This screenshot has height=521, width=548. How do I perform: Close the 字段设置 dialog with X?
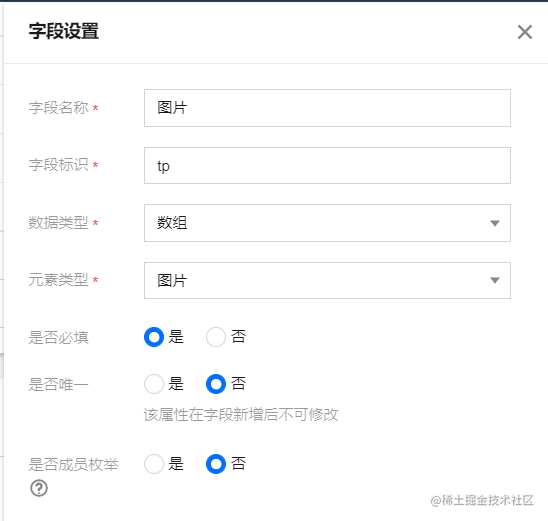[x=525, y=32]
